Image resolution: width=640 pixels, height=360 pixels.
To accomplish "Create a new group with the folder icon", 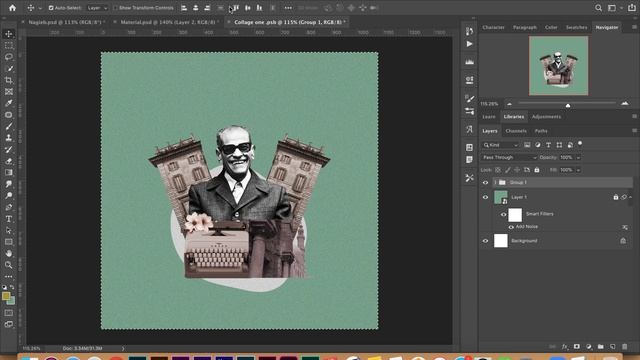I will 600,347.
